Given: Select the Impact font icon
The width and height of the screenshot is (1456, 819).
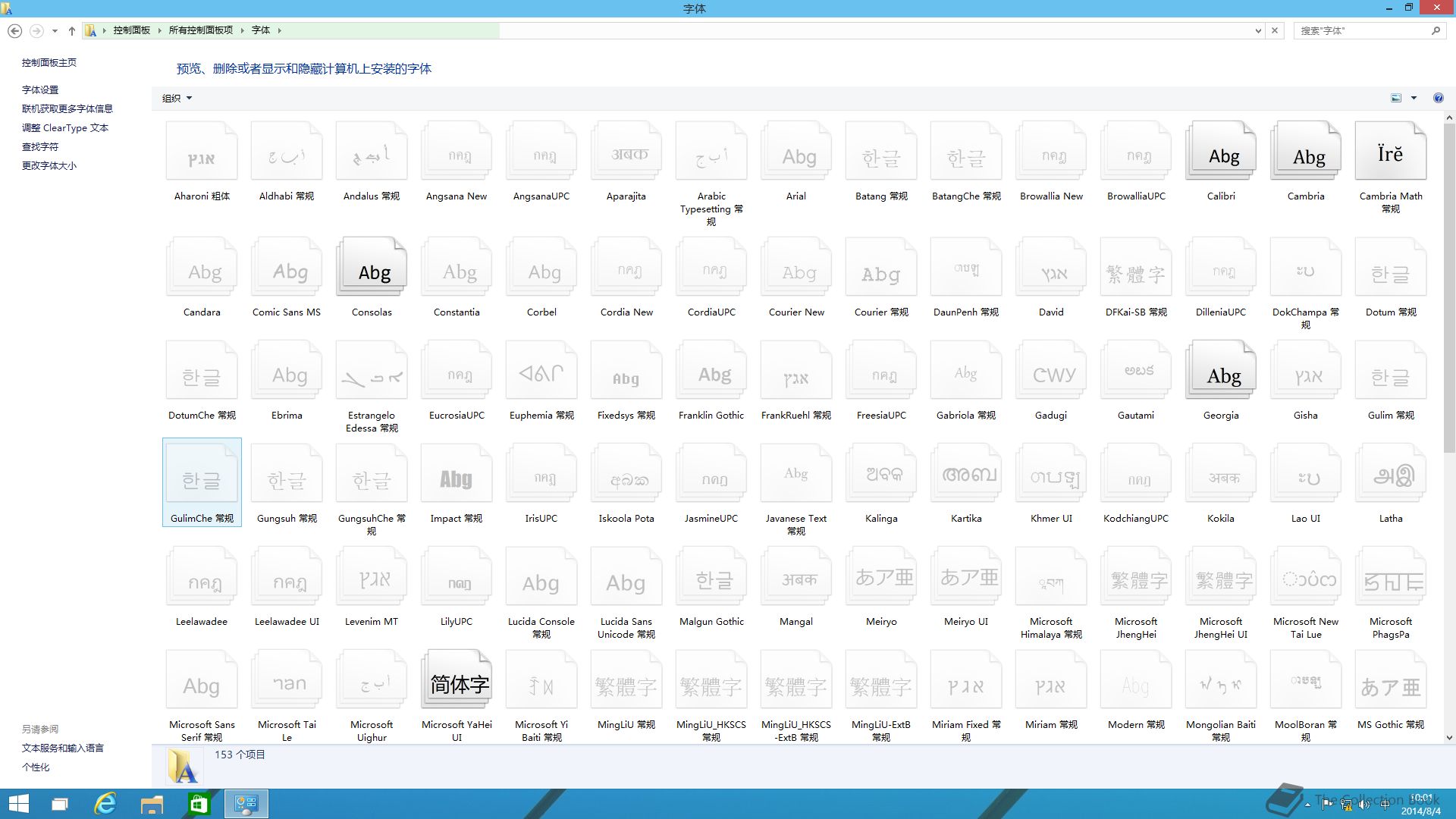Looking at the screenshot, I should (457, 475).
